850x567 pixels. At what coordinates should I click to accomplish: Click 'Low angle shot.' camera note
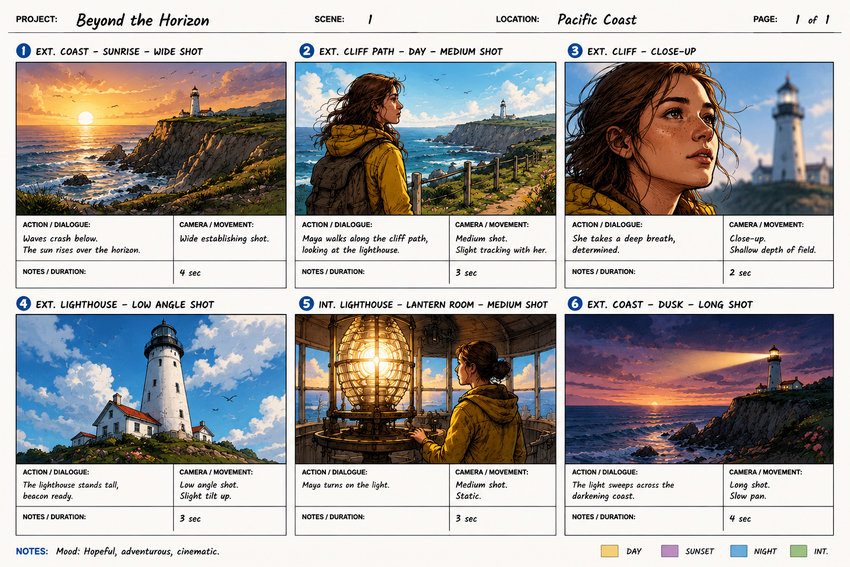click(209, 485)
